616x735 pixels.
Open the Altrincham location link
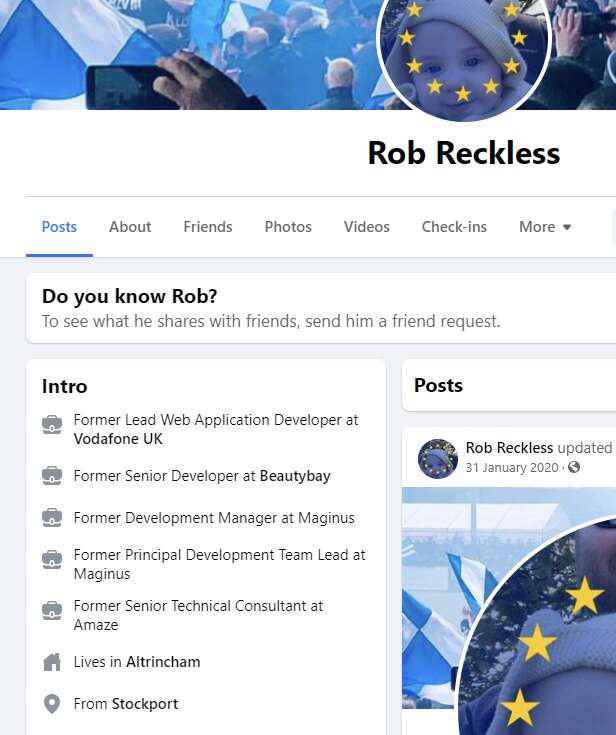coord(163,662)
